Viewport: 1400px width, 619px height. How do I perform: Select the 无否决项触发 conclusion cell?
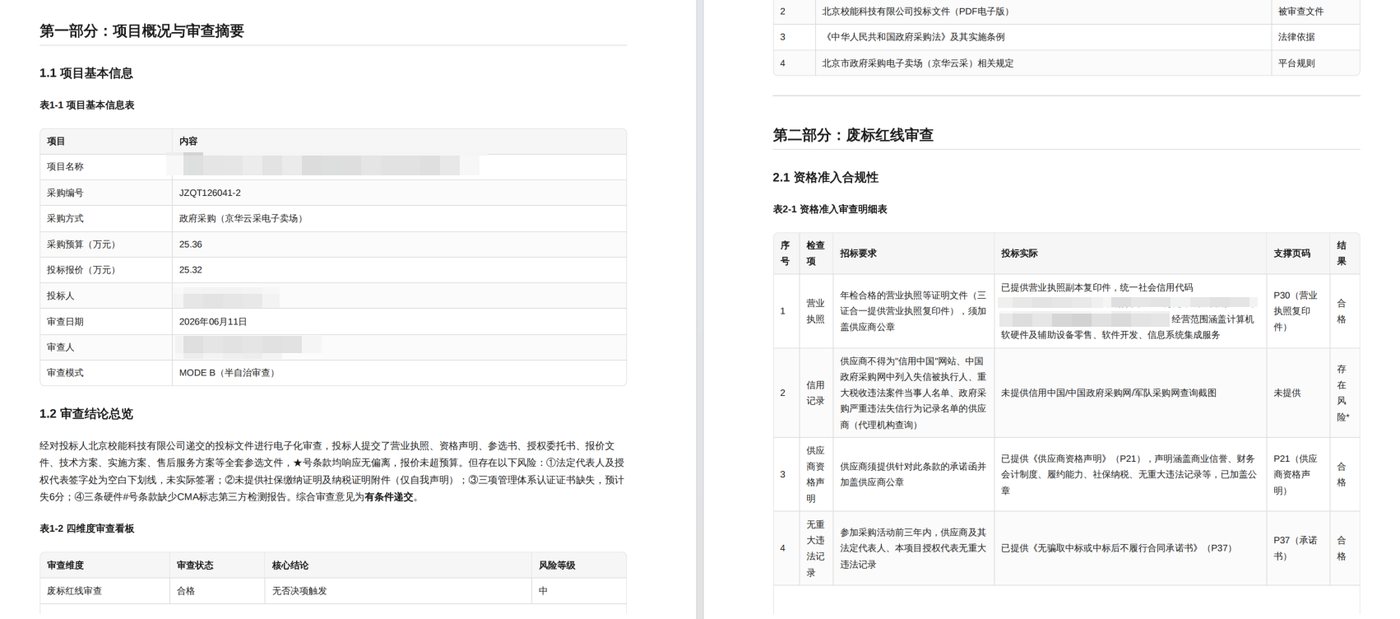(299, 591)
